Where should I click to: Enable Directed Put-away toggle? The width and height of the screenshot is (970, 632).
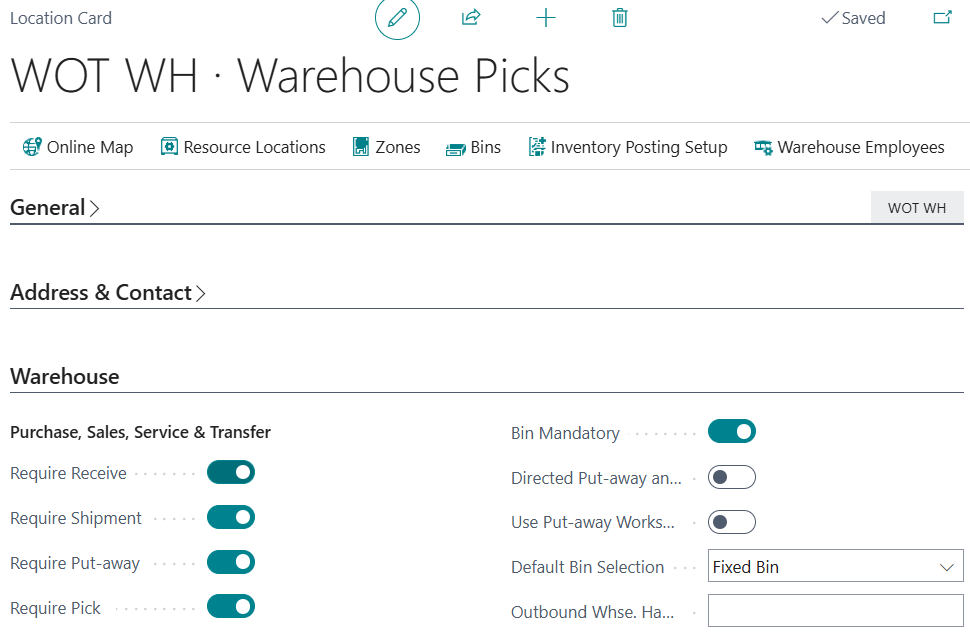click(x=732, y=477)
